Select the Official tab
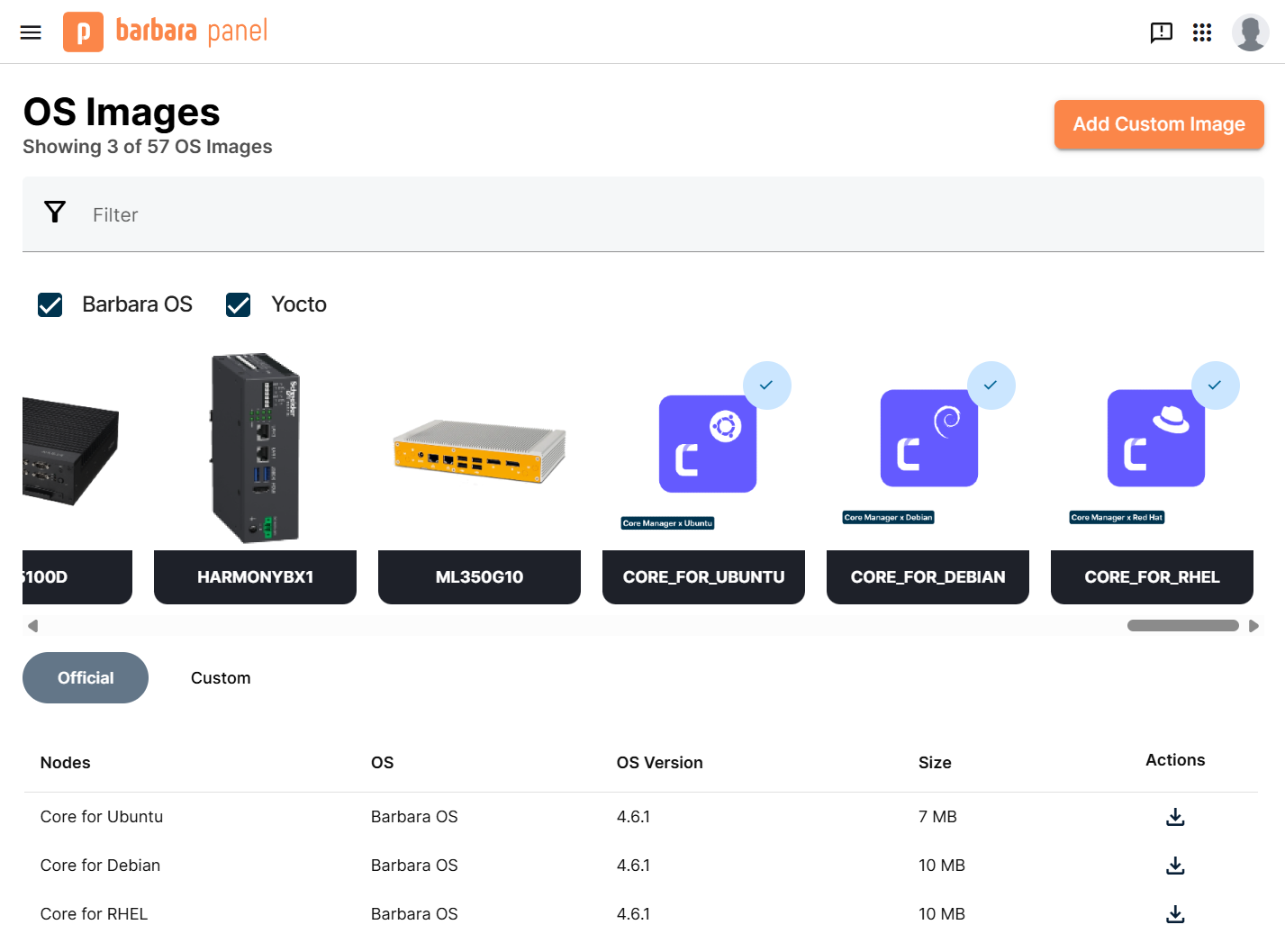 point(86,678)
